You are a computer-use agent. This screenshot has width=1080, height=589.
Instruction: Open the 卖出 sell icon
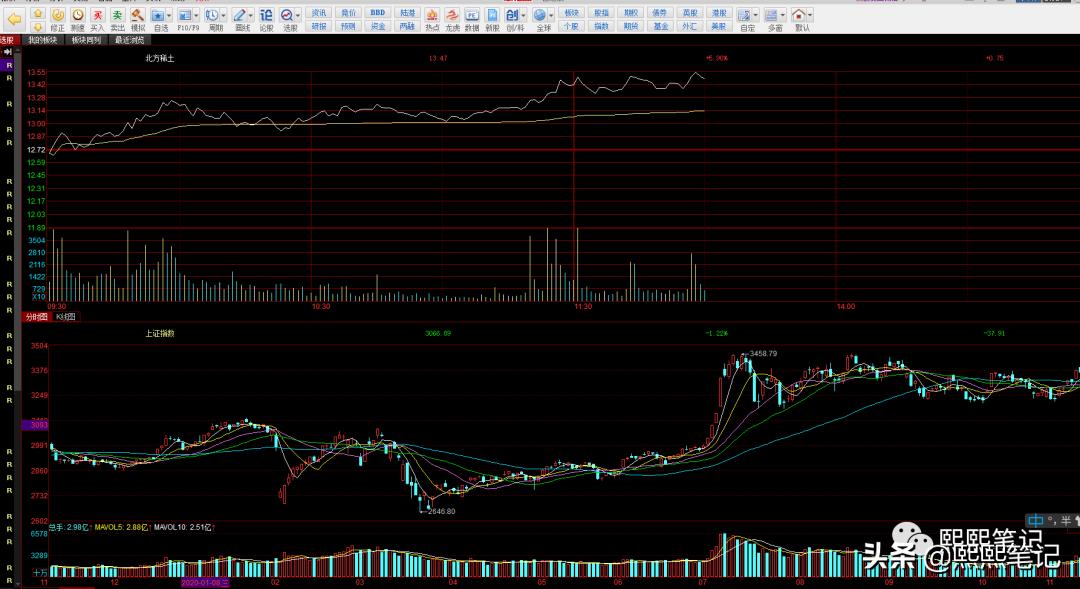pos(118,19)
